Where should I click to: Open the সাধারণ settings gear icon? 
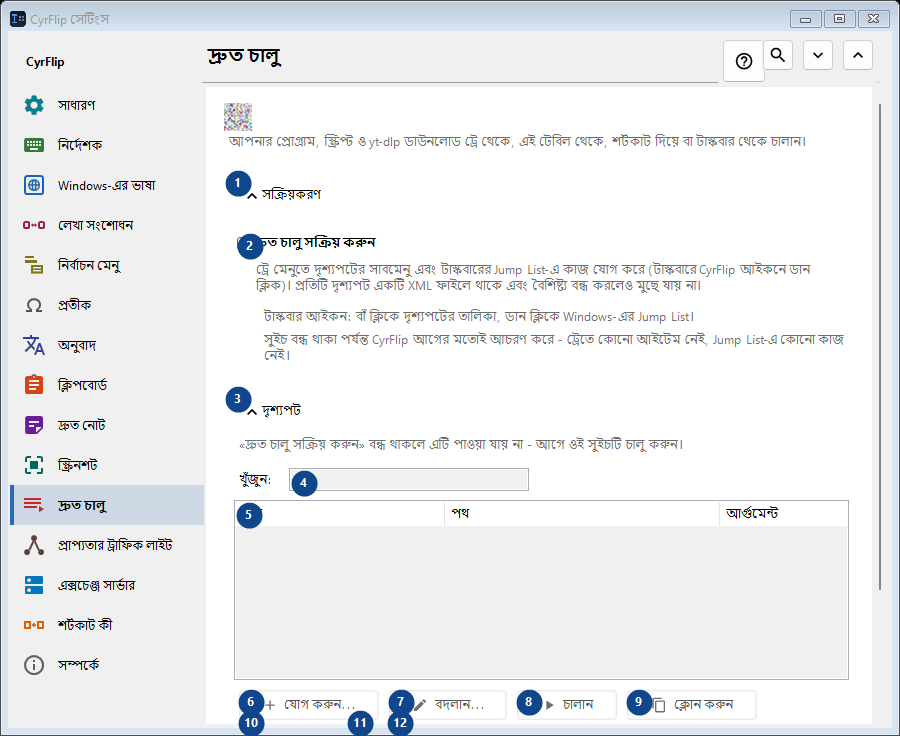point(34,105)
